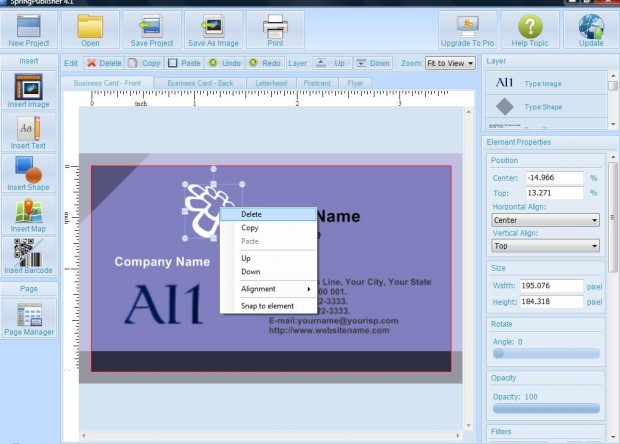The height and width of the screenshot is (444, 620).
Task: Open the Page Manager
Action: [x=28, y=319]
